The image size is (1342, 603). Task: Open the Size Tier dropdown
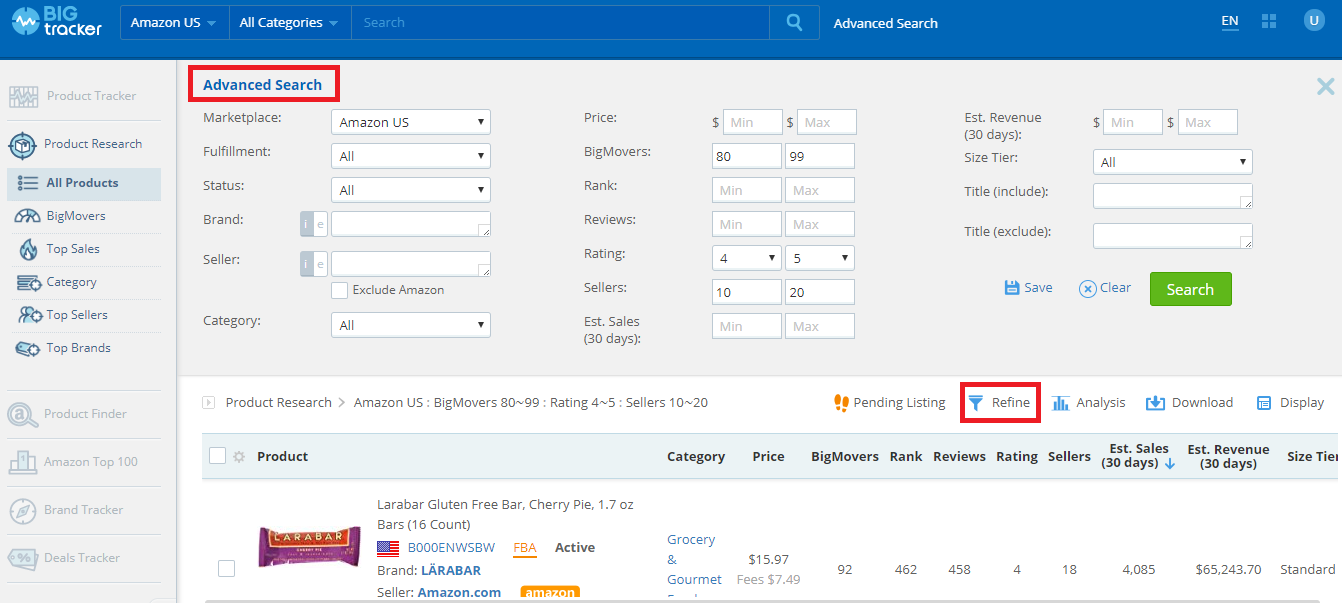click(x=1173, y=162)
